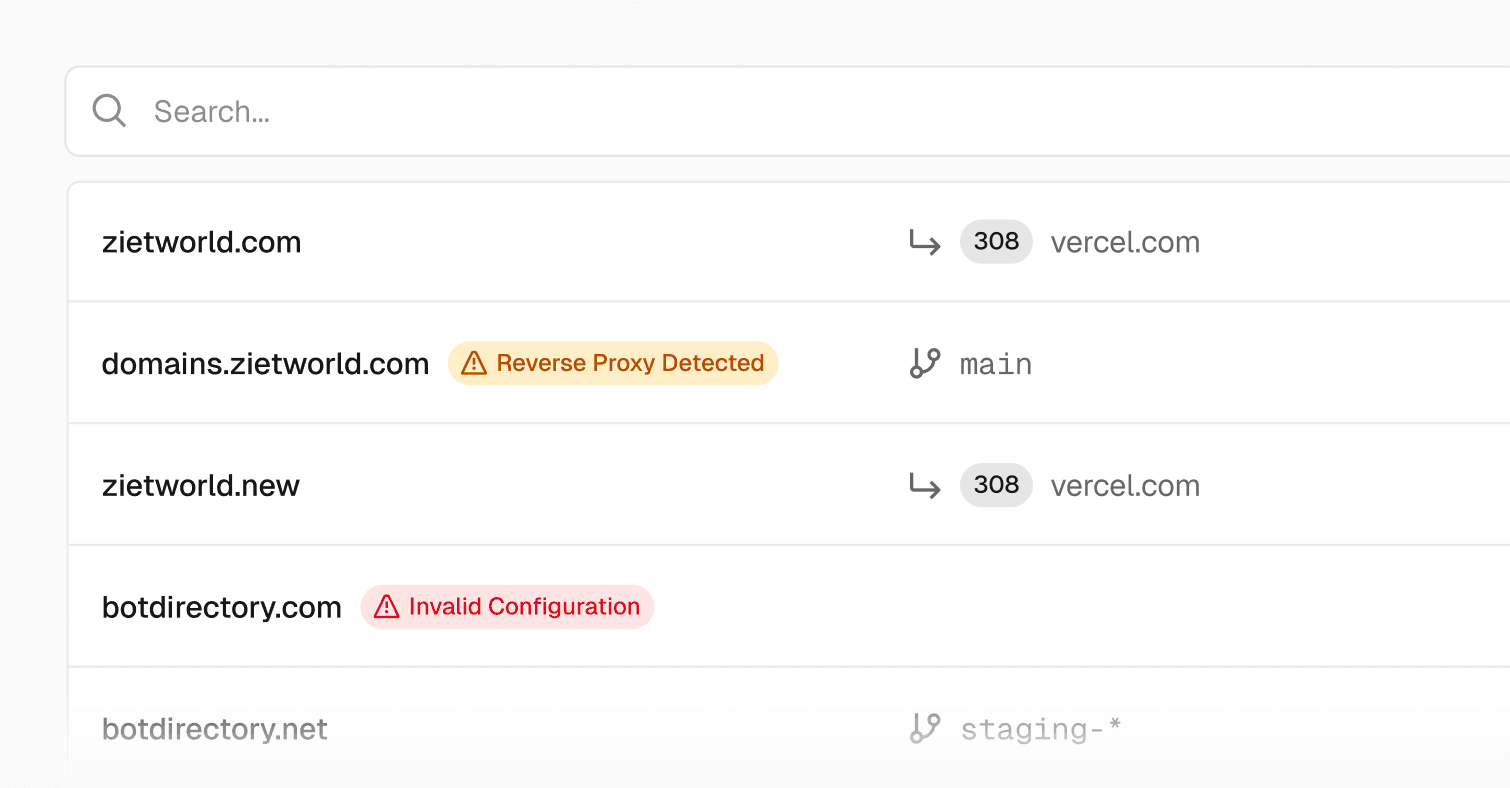
Task: Click the 308 badge in zietworld.new row
Action: click(x=996, y=485)
